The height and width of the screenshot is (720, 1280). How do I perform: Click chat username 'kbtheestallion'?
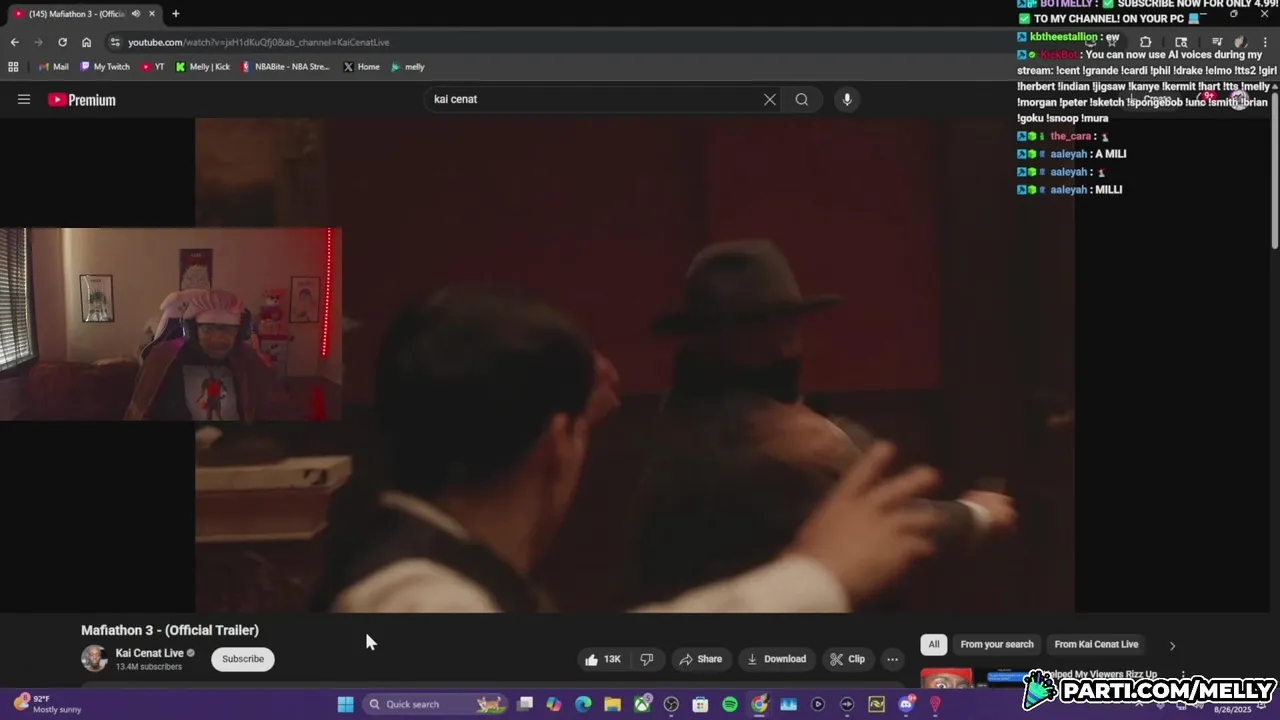[x=1064, y=37]
